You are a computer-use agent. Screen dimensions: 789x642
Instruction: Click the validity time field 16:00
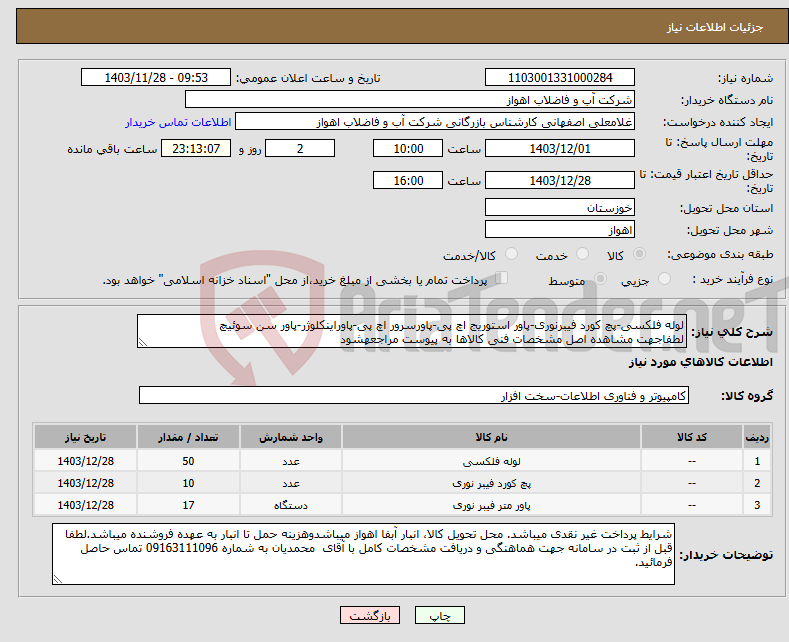[408, 180]
